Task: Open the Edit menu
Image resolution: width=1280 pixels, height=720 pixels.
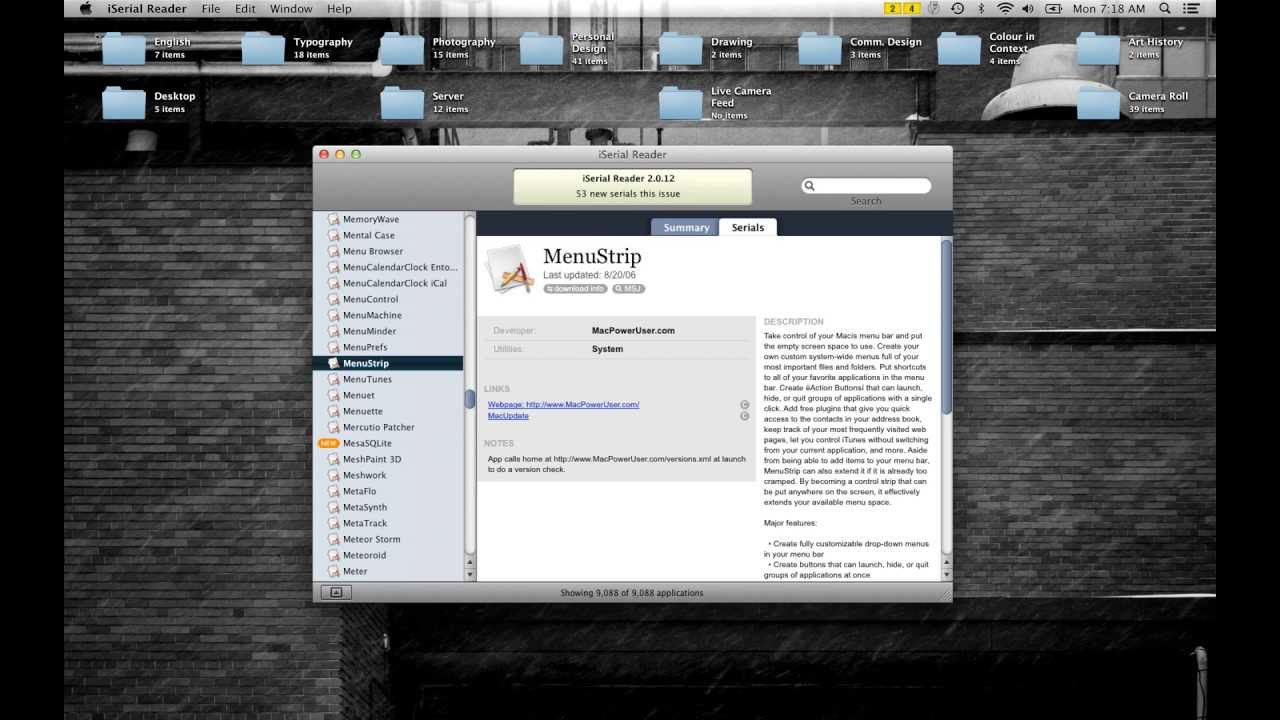Action: [x=245, y=9]
